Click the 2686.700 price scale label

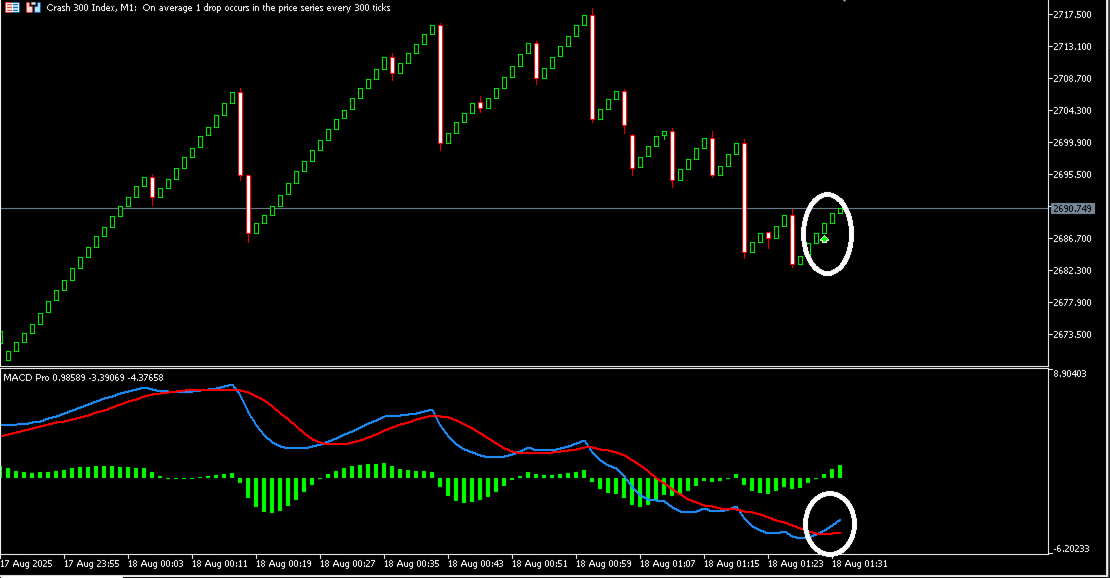coord(1072,239)
